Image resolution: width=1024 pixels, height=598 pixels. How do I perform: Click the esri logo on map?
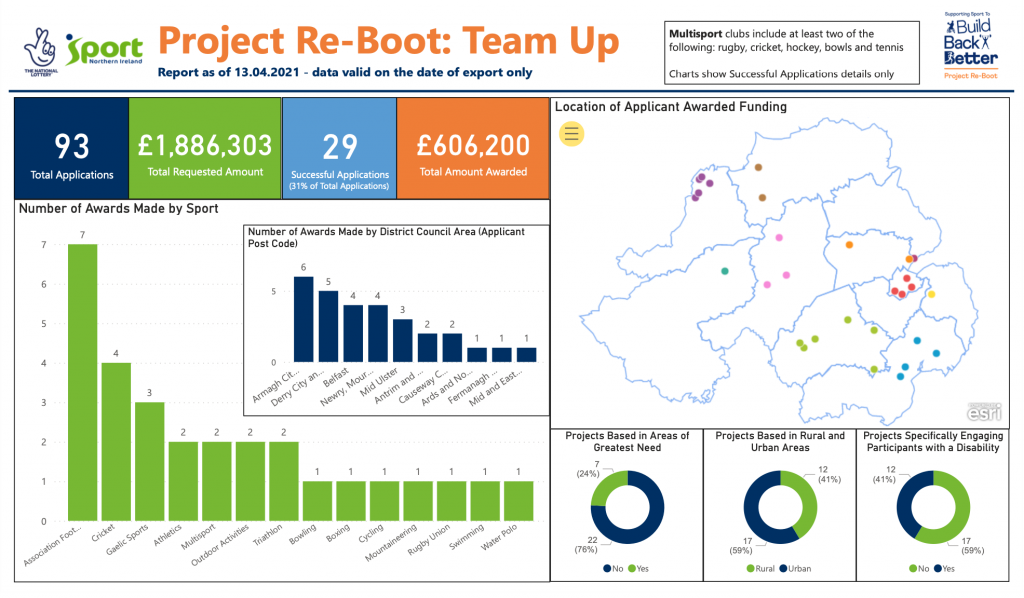(984, 412)
